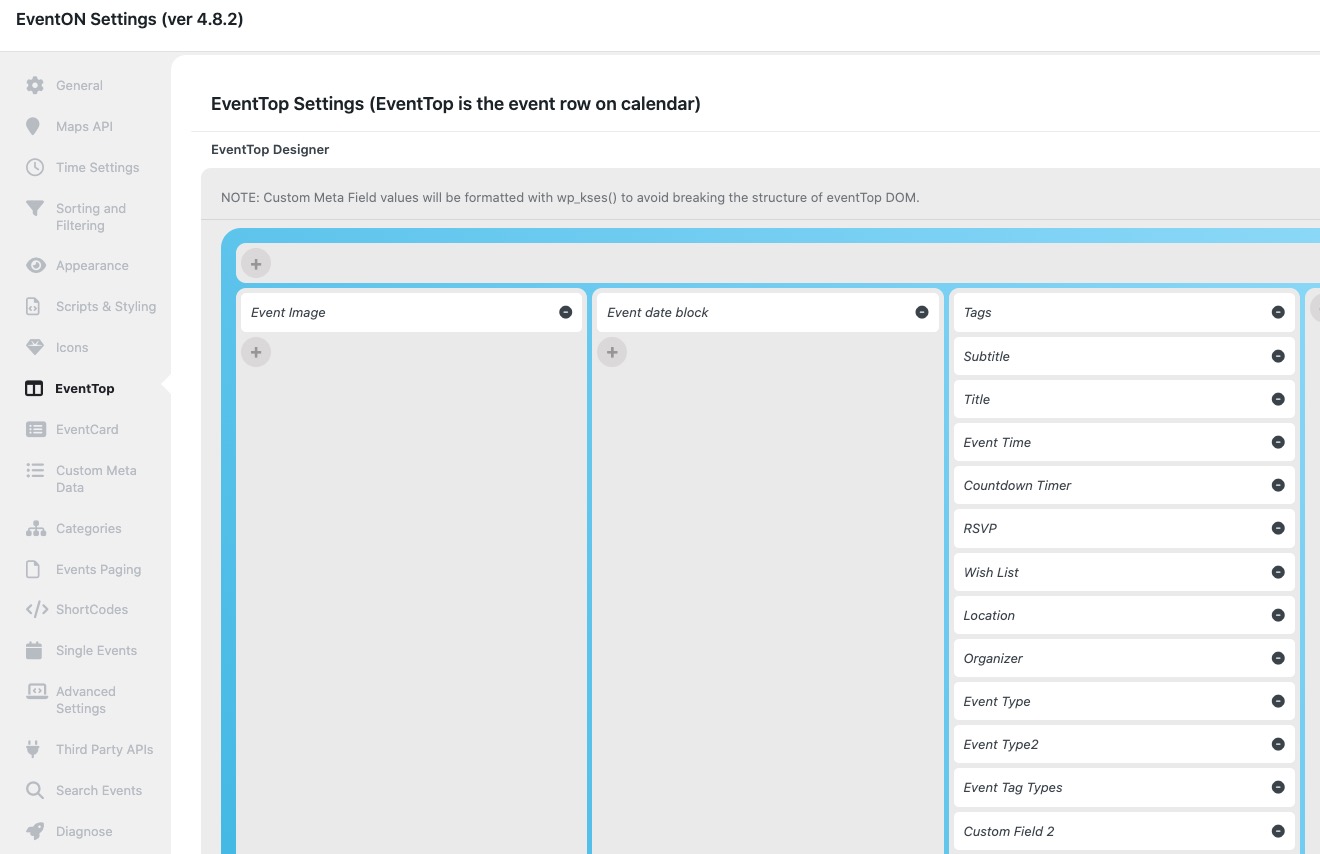The width and height of the screenshot is (1320, 854).
Task: Switch to ShortCodes tab
Action: coord(92,609)
